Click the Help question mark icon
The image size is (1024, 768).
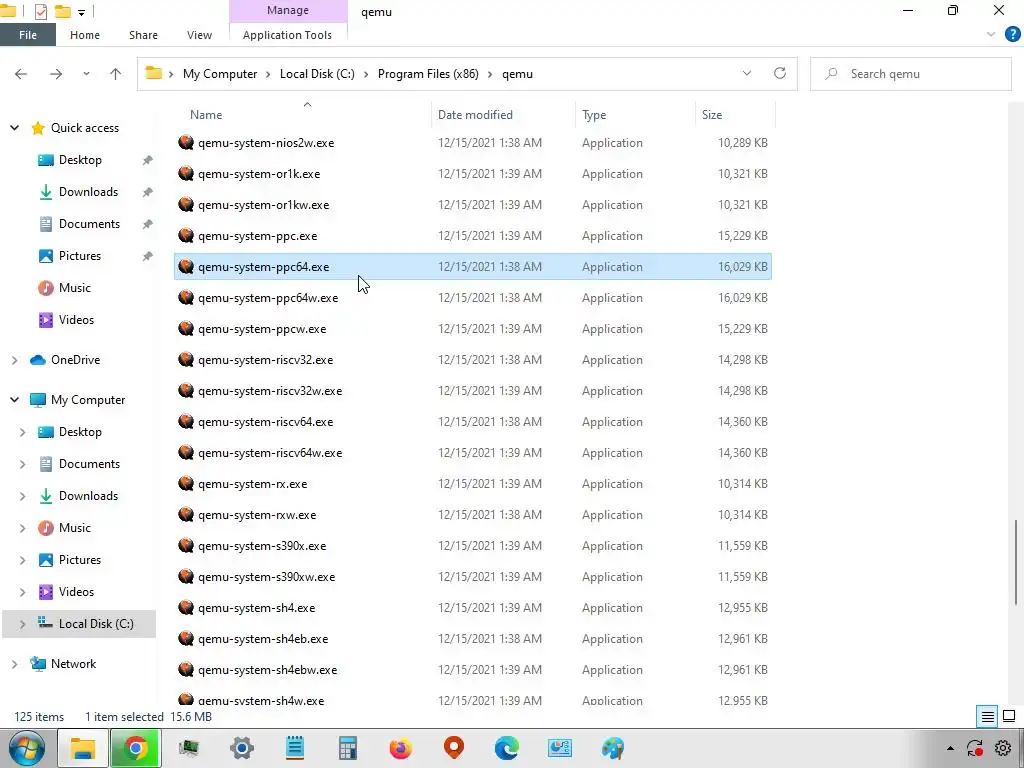pos(1012,35)
